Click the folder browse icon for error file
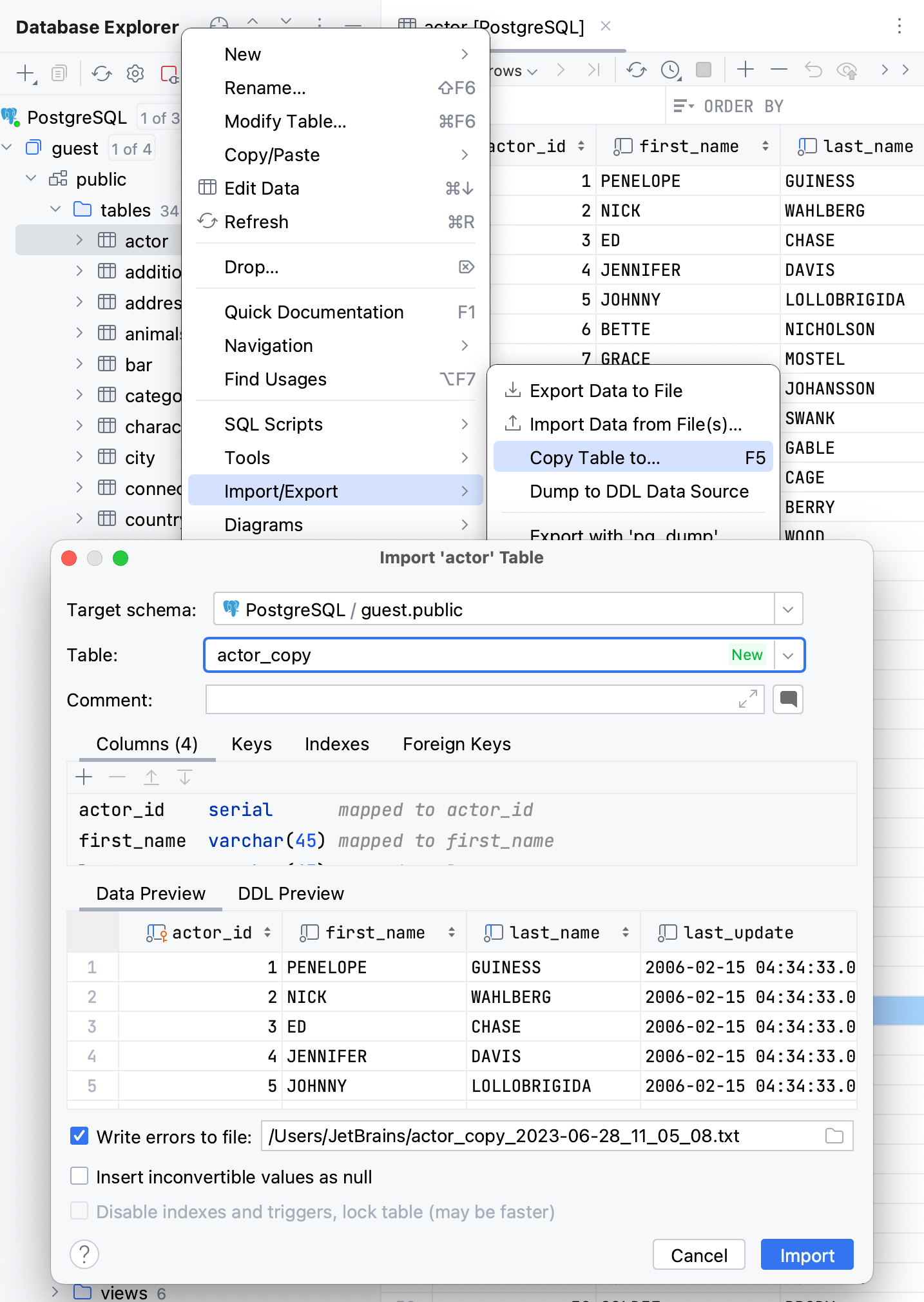This screenshot has width=924, height=1302. 834,1136
